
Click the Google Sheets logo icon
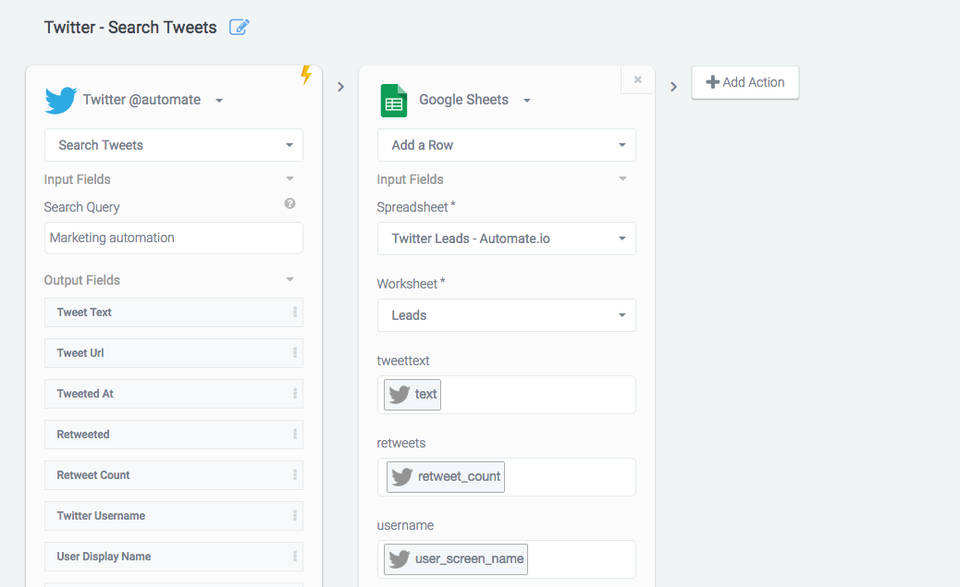coord(394,100)
